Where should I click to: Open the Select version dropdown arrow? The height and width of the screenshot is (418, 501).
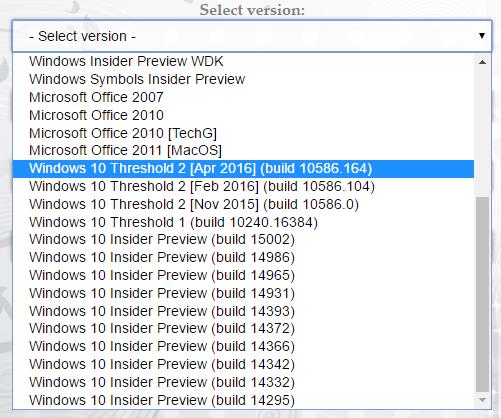click(x=481, y=36)
